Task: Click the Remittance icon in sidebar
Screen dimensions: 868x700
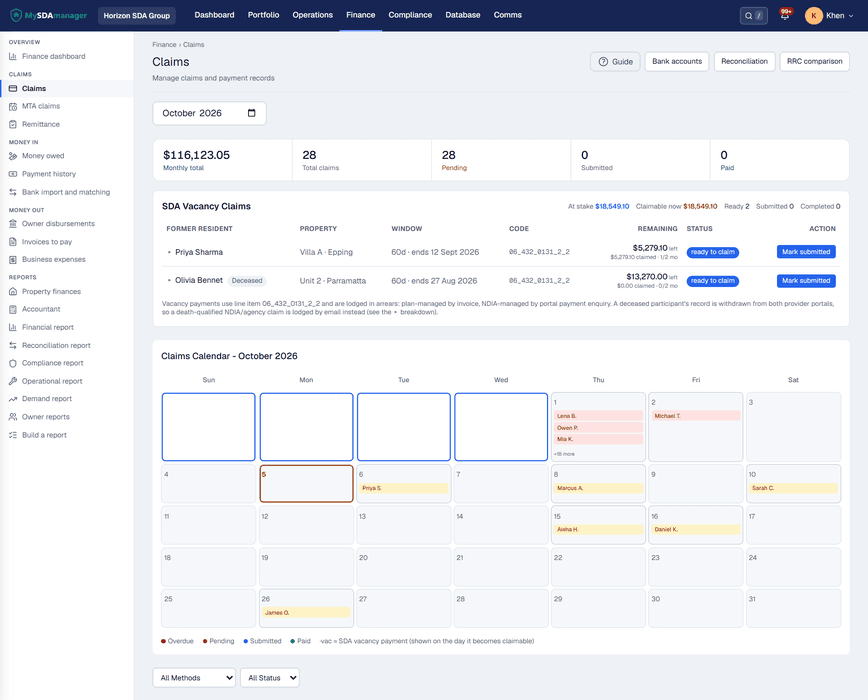Action: [13, 125]
